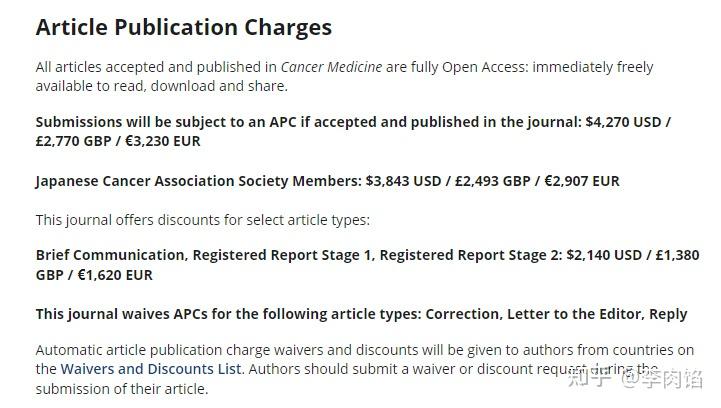
Task: Click the Reply article type text
Action: pos(668,314)
